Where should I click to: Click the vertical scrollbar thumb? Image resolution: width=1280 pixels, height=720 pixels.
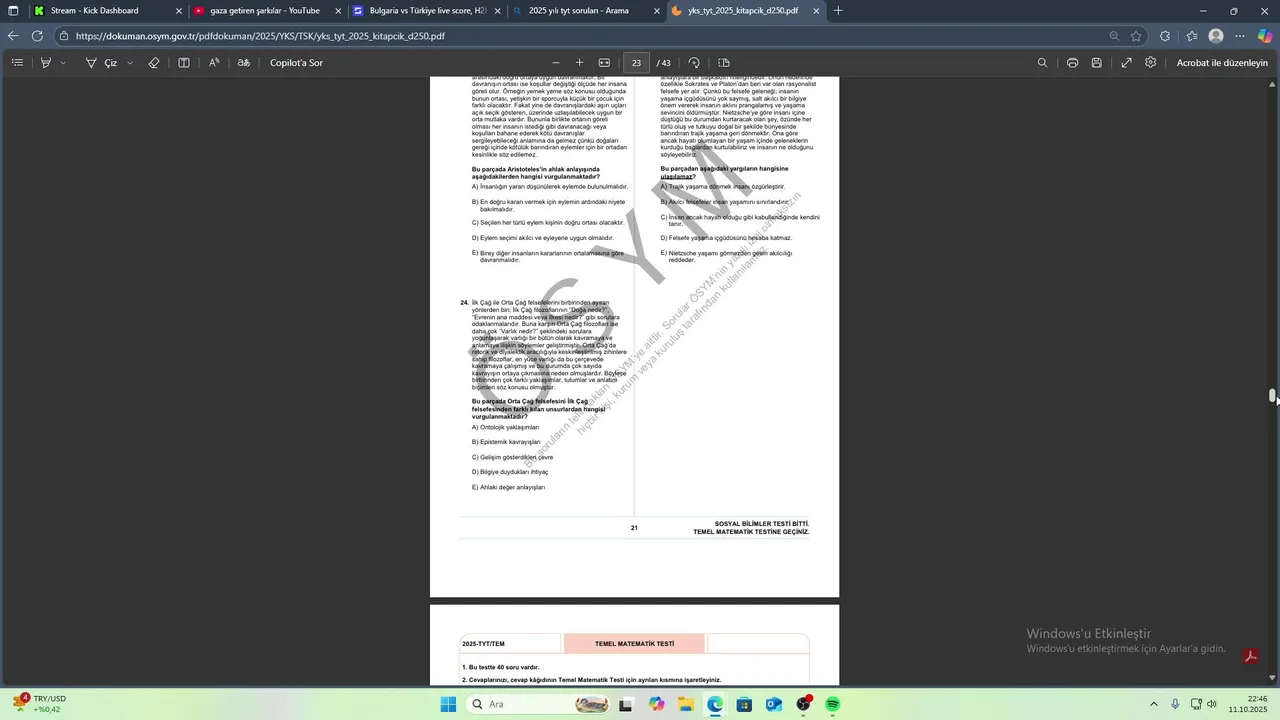[1273, 396]
